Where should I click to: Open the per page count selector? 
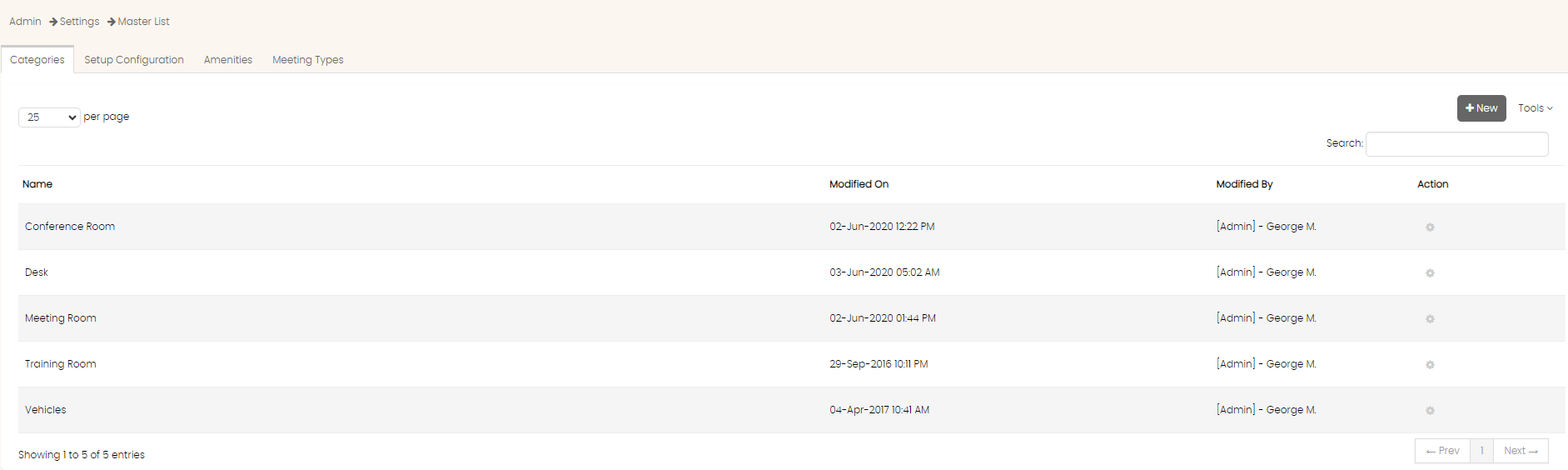49,117
